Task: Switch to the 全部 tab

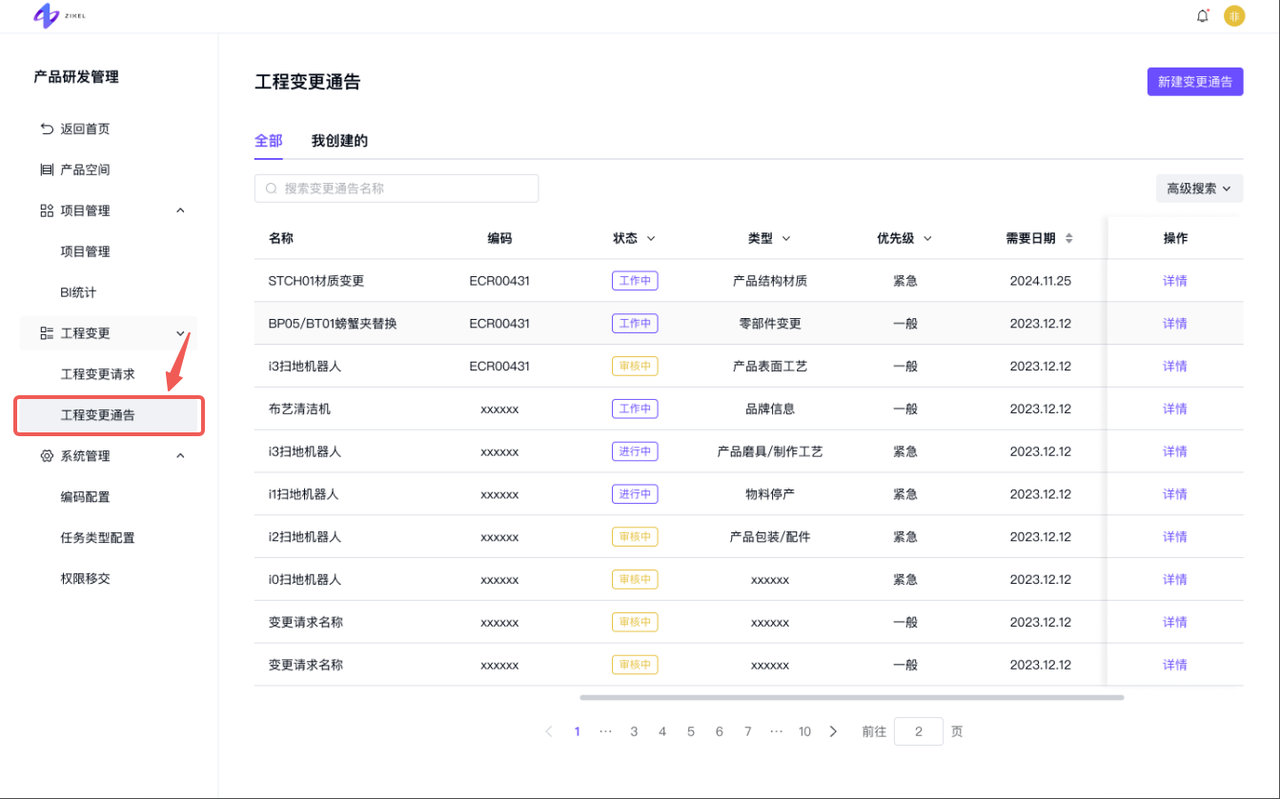Action: point(268,141)
